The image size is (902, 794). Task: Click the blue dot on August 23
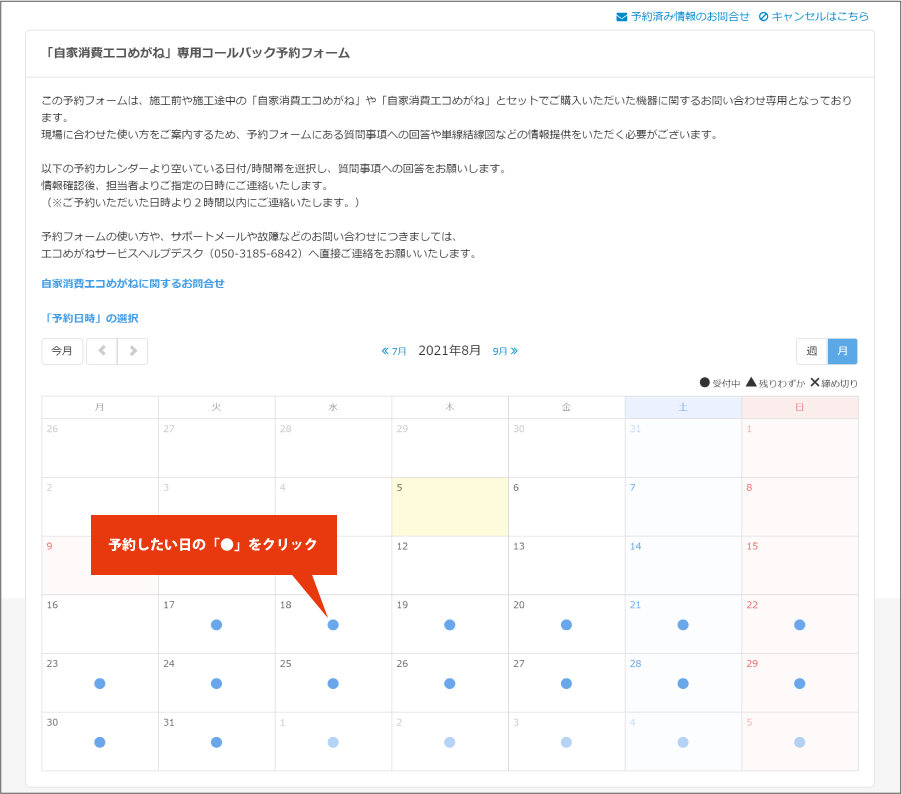click(100, 684)
